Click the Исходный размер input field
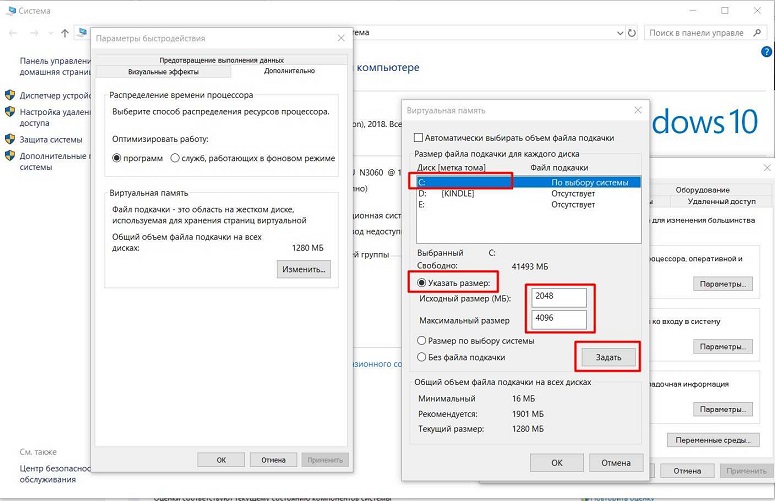The width and height of the screenshot is (775, 501). tap(559, 297)
